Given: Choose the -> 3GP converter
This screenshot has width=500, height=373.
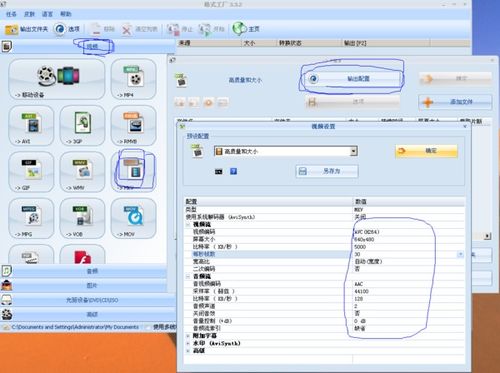Looking at the screenshot, I should coord(82,126).
